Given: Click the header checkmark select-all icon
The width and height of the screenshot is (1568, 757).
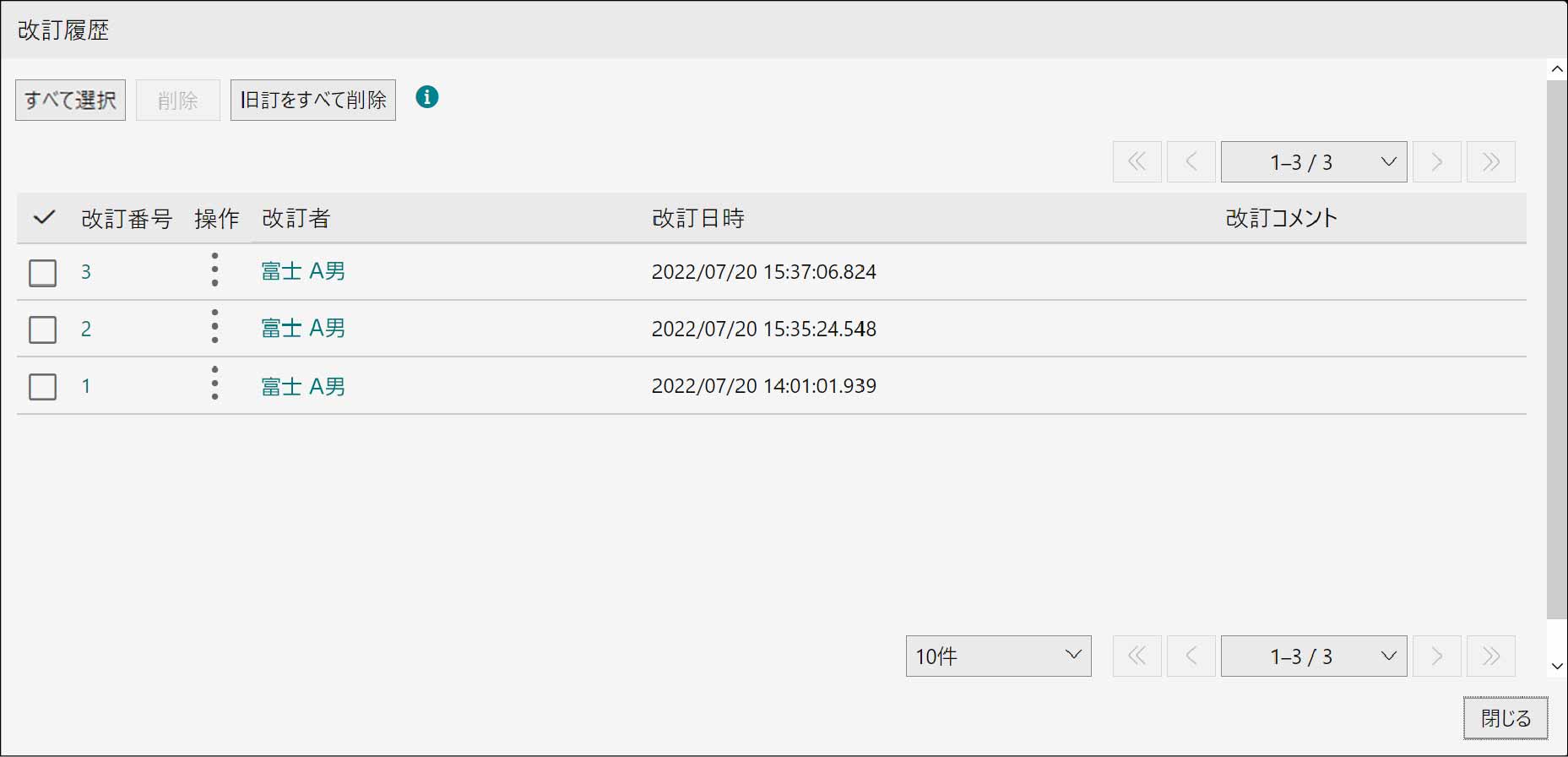Looking at the screenshot, I should click(x=44, y=218).
